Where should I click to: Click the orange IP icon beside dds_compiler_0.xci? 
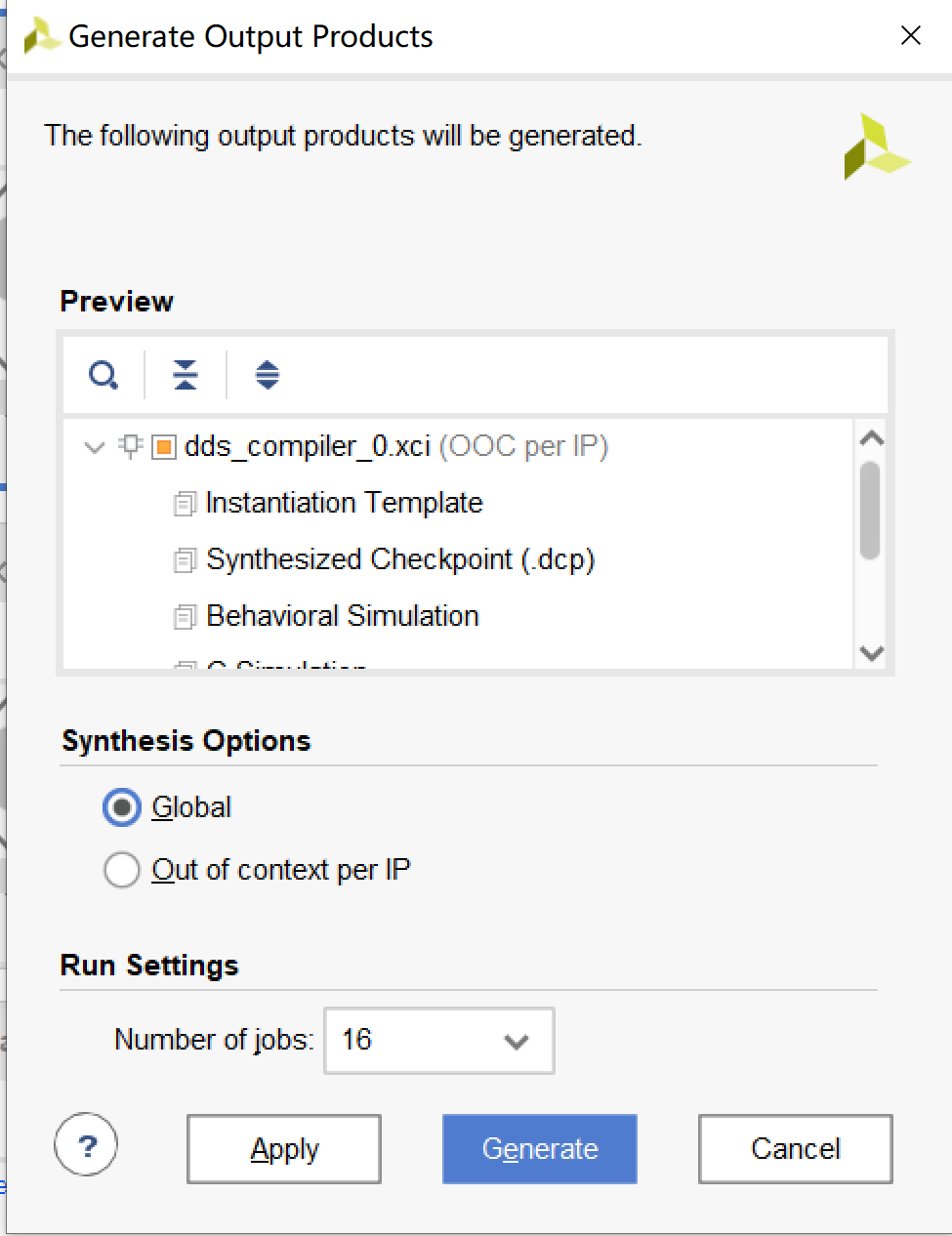click(x=164, y=447)
